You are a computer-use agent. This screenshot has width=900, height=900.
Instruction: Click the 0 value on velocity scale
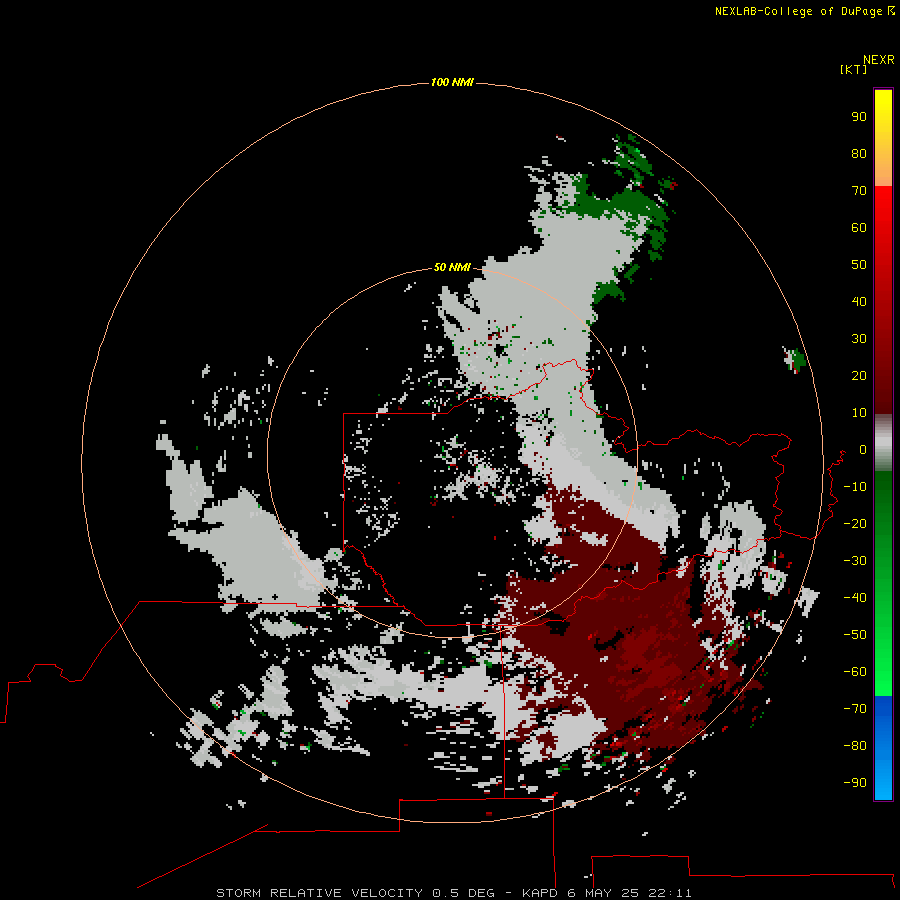point(863,449)
